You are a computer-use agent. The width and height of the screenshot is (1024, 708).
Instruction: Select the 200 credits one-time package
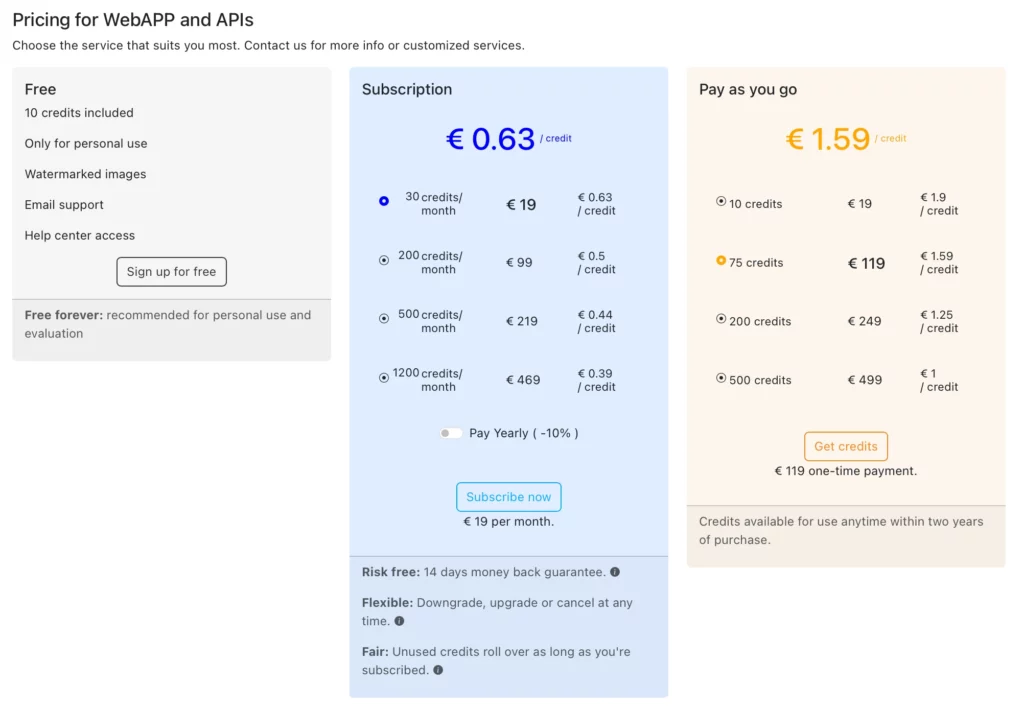(x=721, y=320)
